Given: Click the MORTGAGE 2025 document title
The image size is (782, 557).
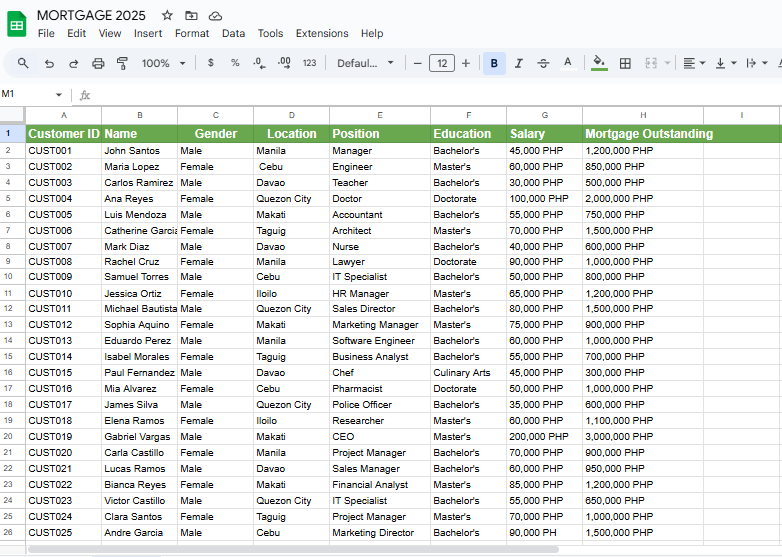Looking at the screenshot, I should (x=91, y=15).
